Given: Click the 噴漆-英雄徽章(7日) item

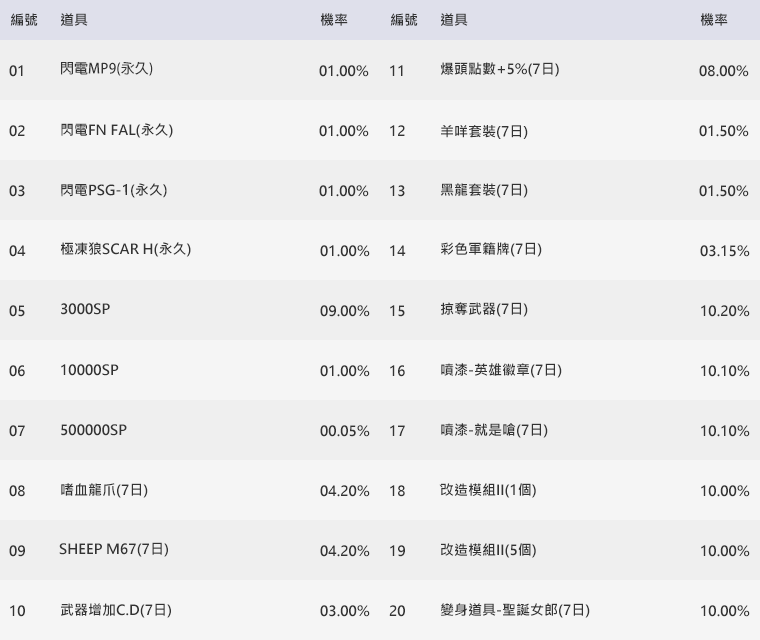Looking at the screenshot, I should click(x=501, y=370).
